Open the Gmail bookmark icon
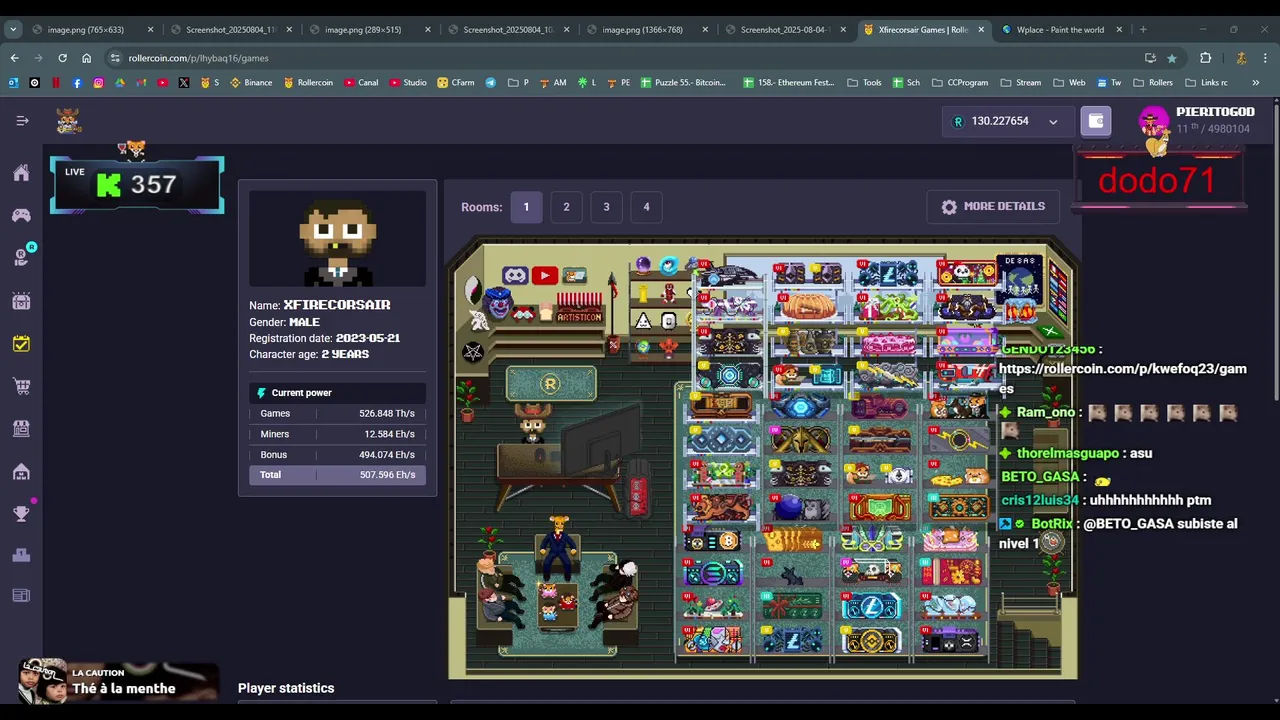This screenshot has height=720, width=1280. tap(141, 82)
